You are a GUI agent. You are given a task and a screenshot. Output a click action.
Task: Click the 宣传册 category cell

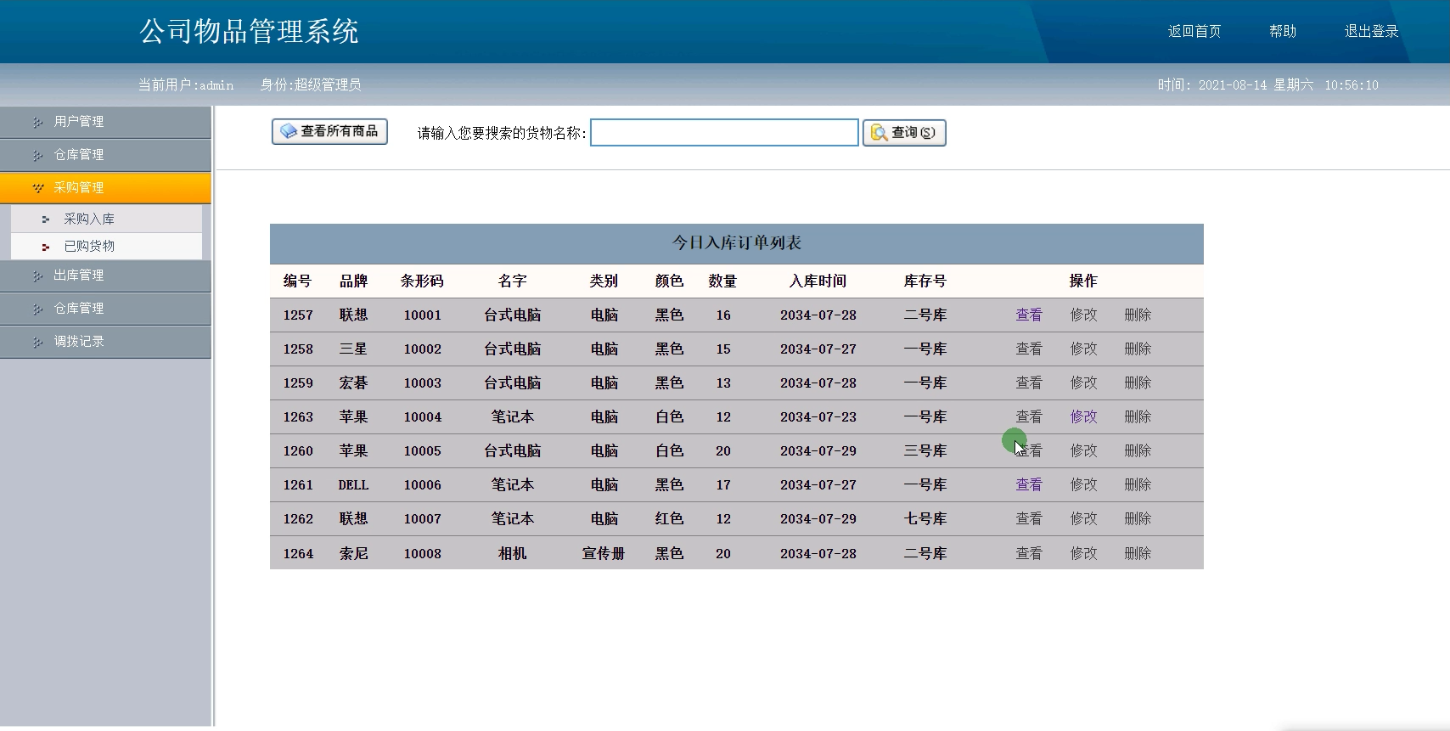coord(604,554)
